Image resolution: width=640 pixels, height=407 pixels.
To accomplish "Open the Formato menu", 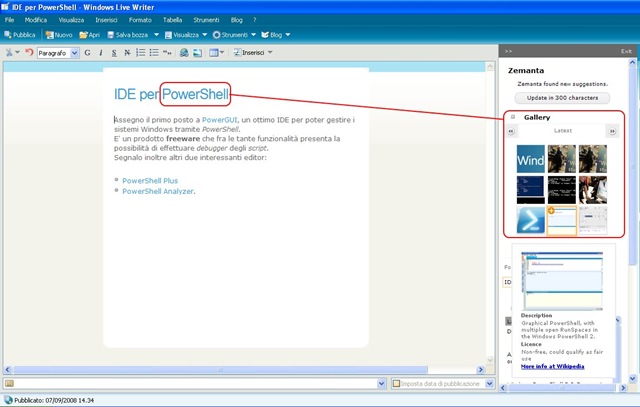I will [x=140, y=20].
